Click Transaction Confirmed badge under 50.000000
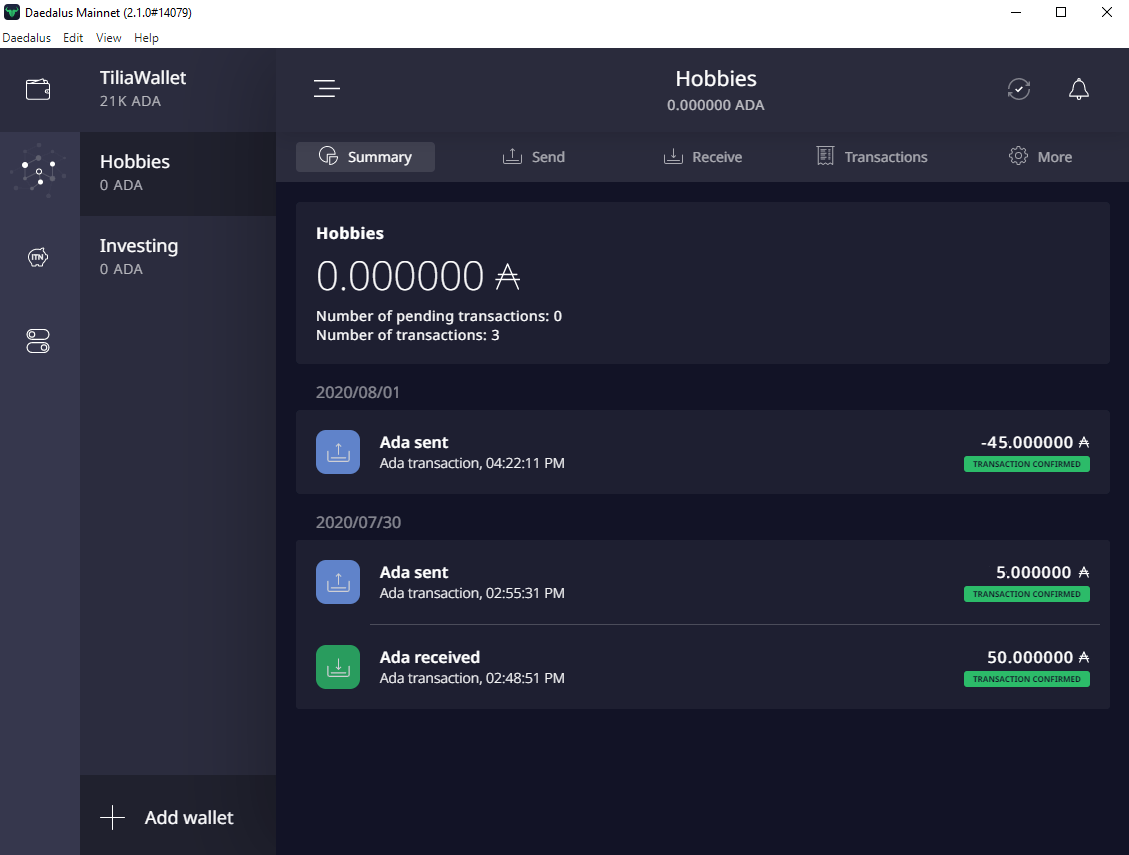 (x=1027, y=679)
